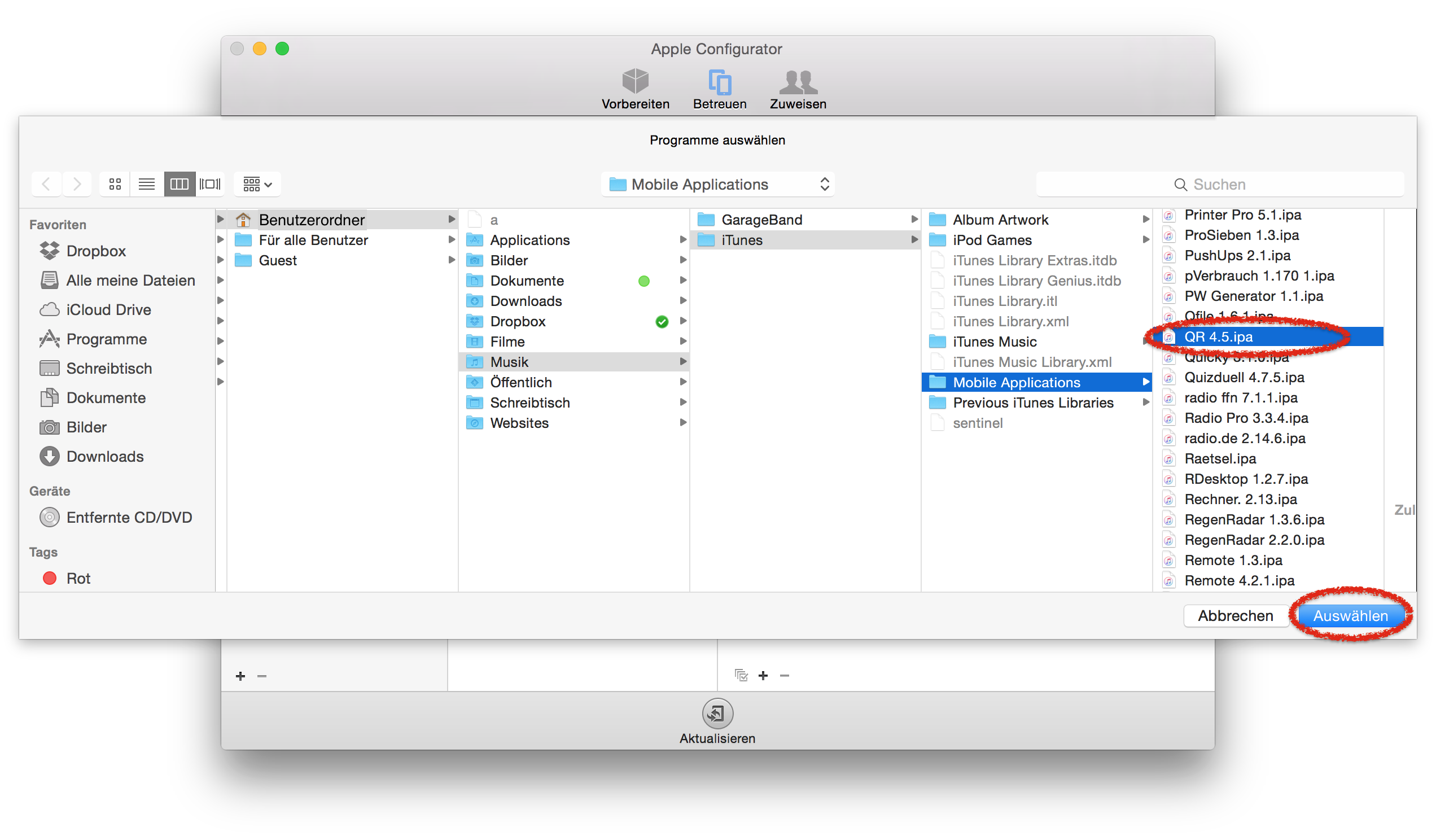Image resolution: width=1436 pixels, height=840 pixels.
Task: Select Printer Pro 5.1.ipa
Action: click(x=1269, y=215)
